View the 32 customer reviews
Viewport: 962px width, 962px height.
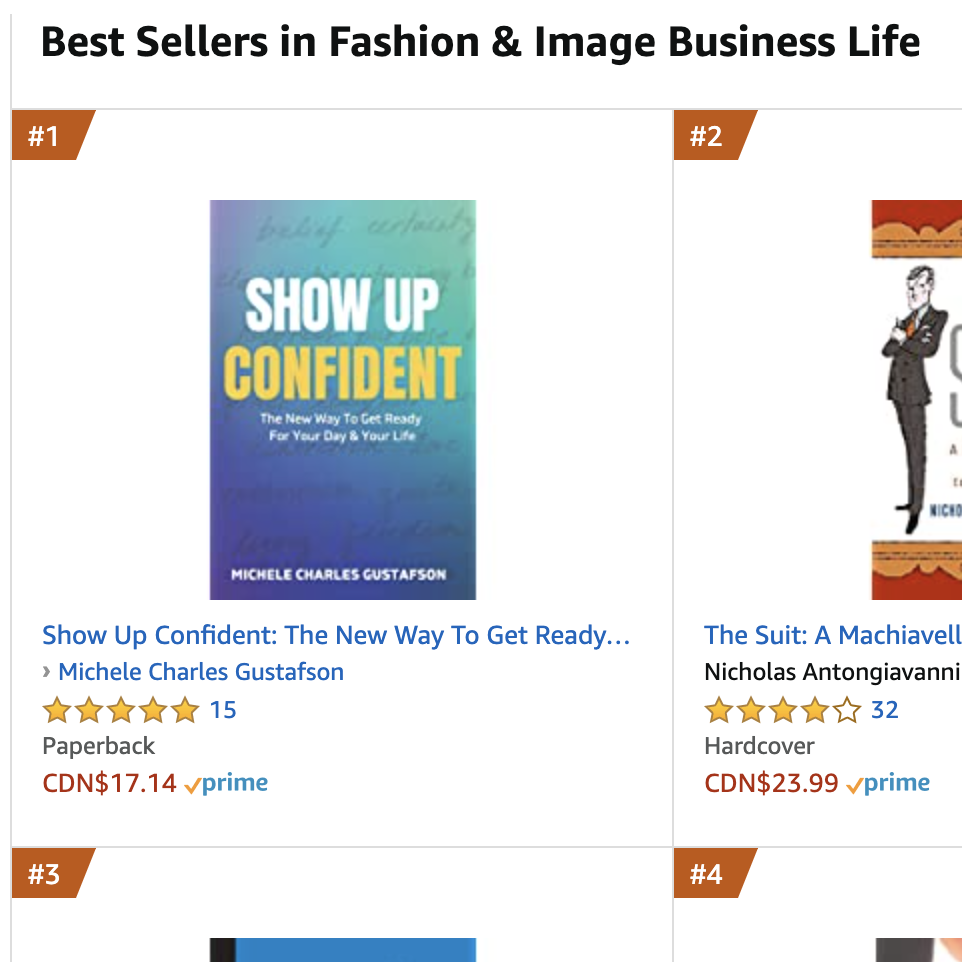(x=885, y=710)
